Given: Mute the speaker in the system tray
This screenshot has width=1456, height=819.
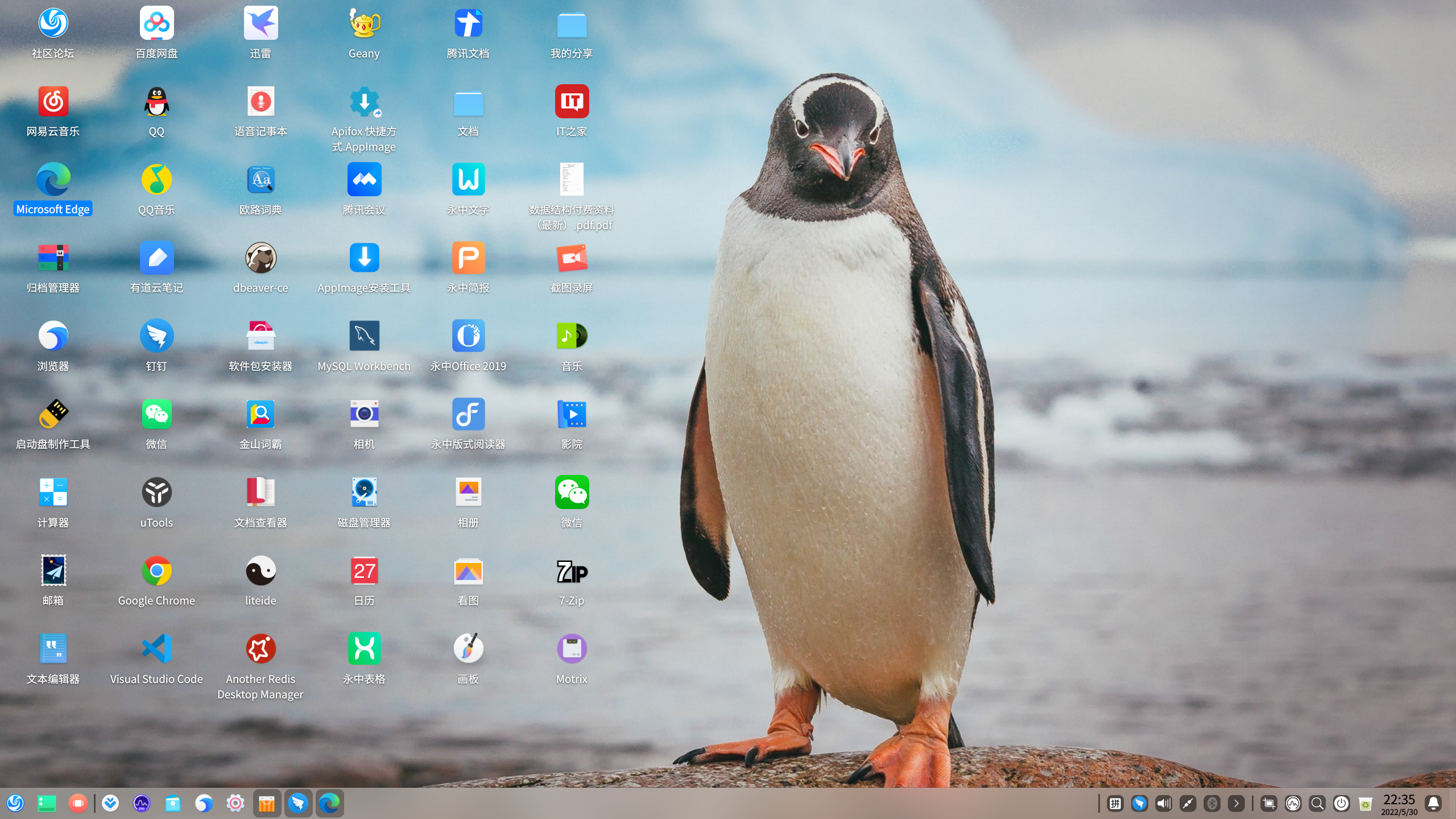Looking at the screenshot, I should pos(1163,803).
